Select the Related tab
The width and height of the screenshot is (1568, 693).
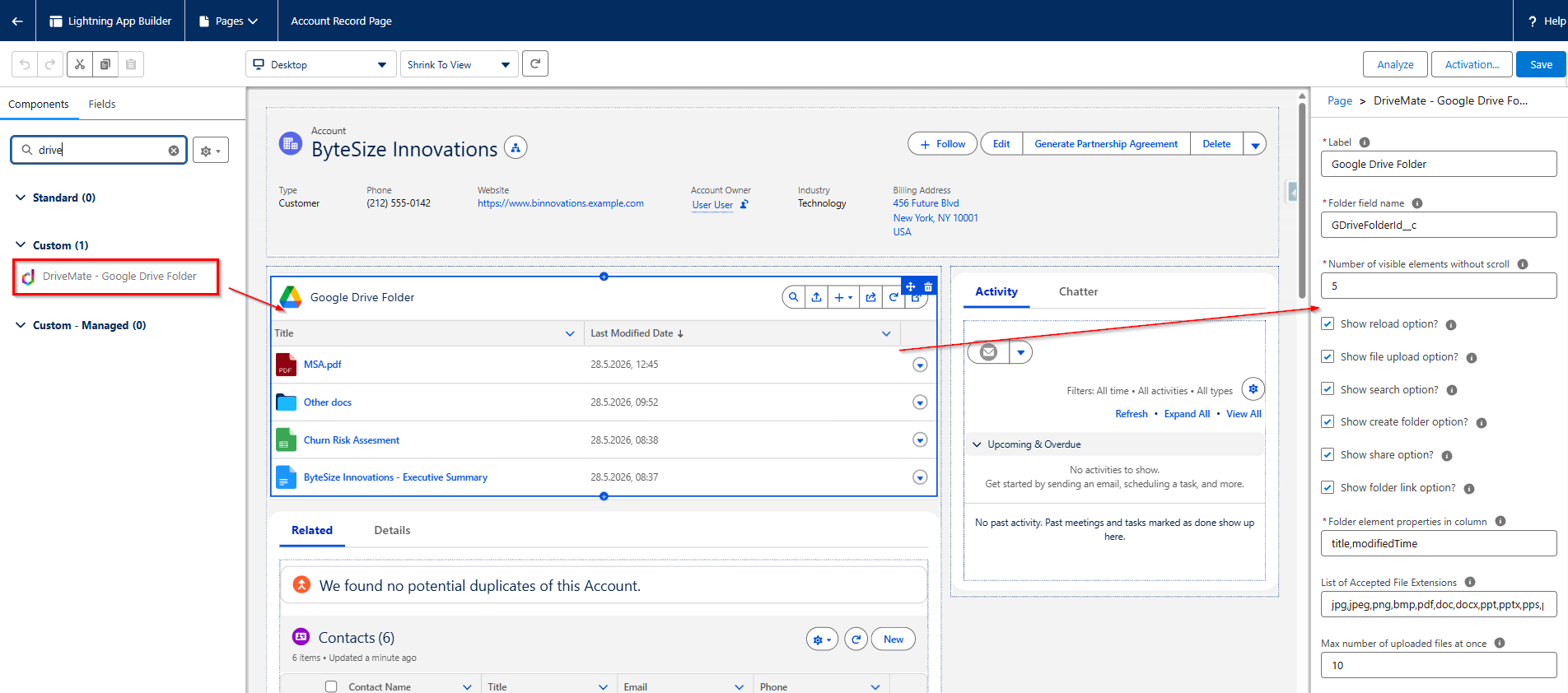pyautogui.click(x=312, y=530)
